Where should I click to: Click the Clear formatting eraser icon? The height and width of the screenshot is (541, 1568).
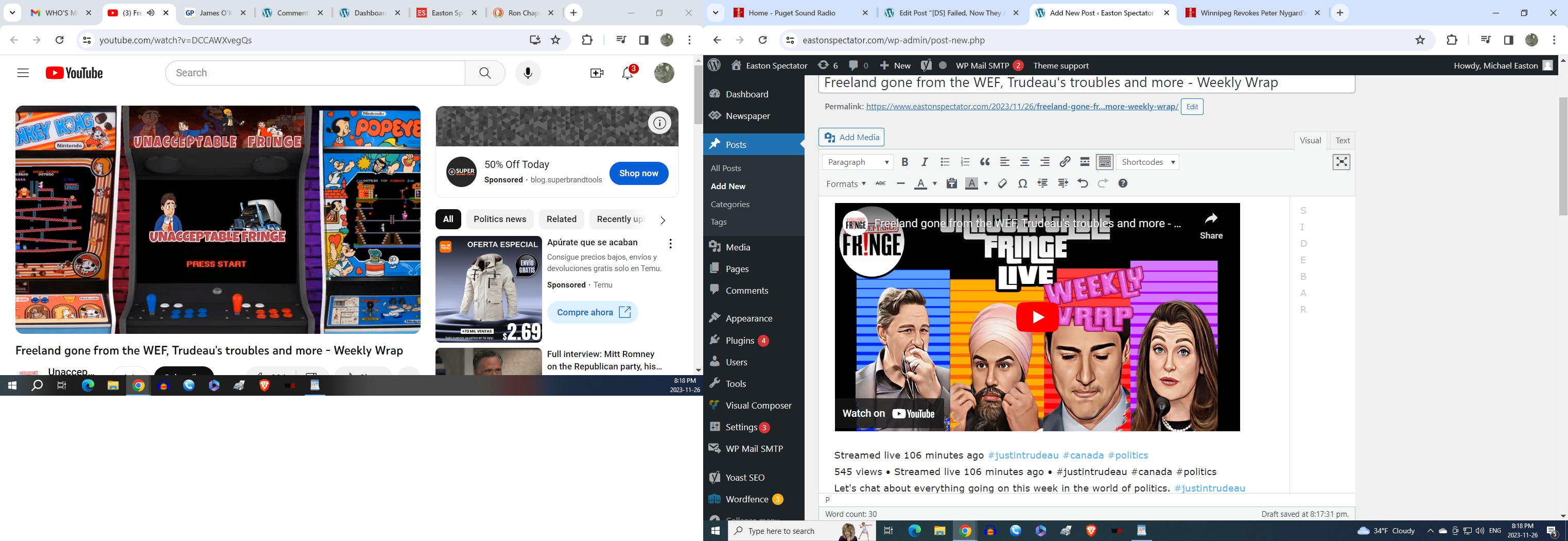tap(1003, 183)
